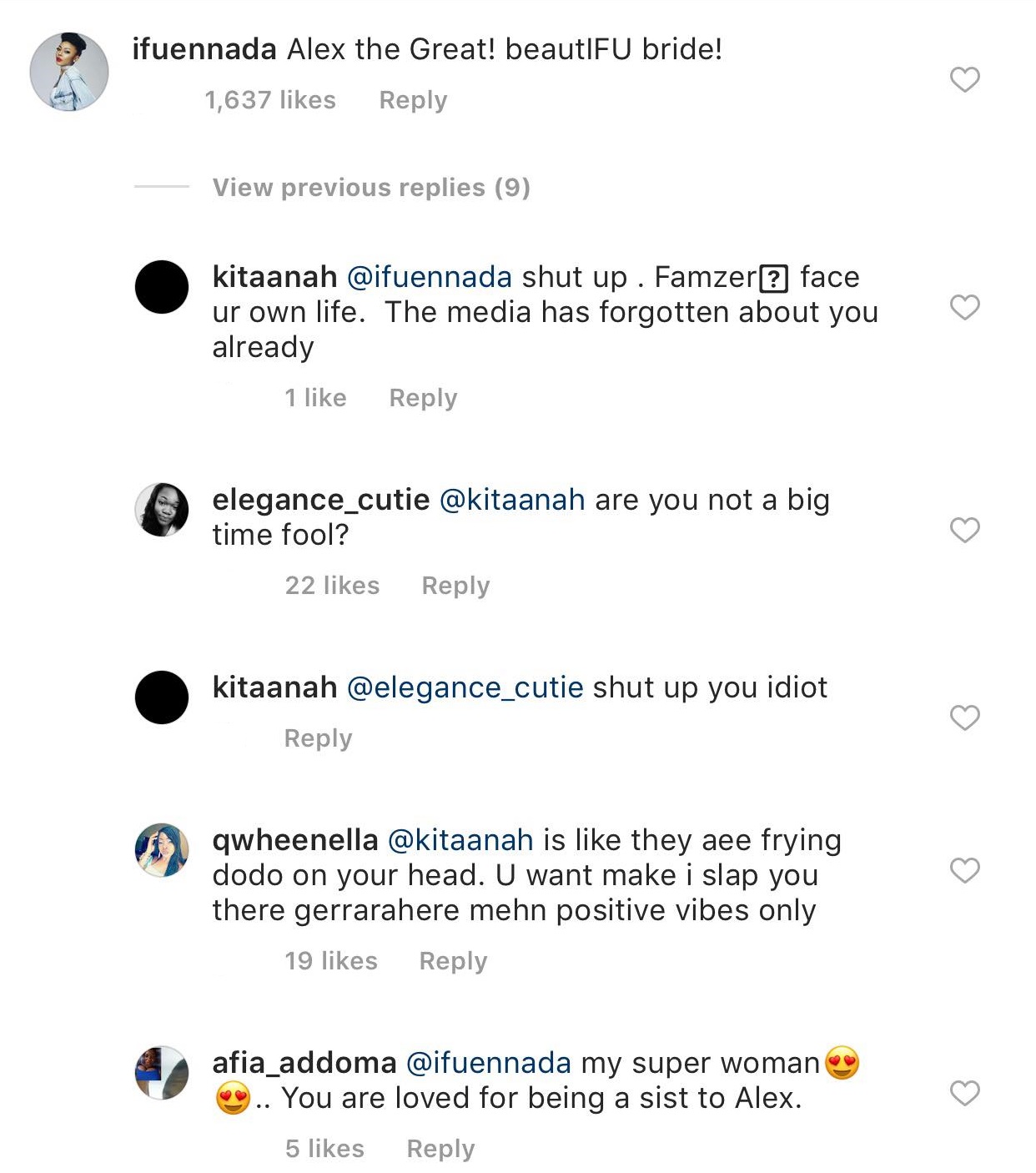The width and height of the screenshot is (1036, 1173).
Task: Open qwheenella's profile avatar
Action: click(162, 849)
